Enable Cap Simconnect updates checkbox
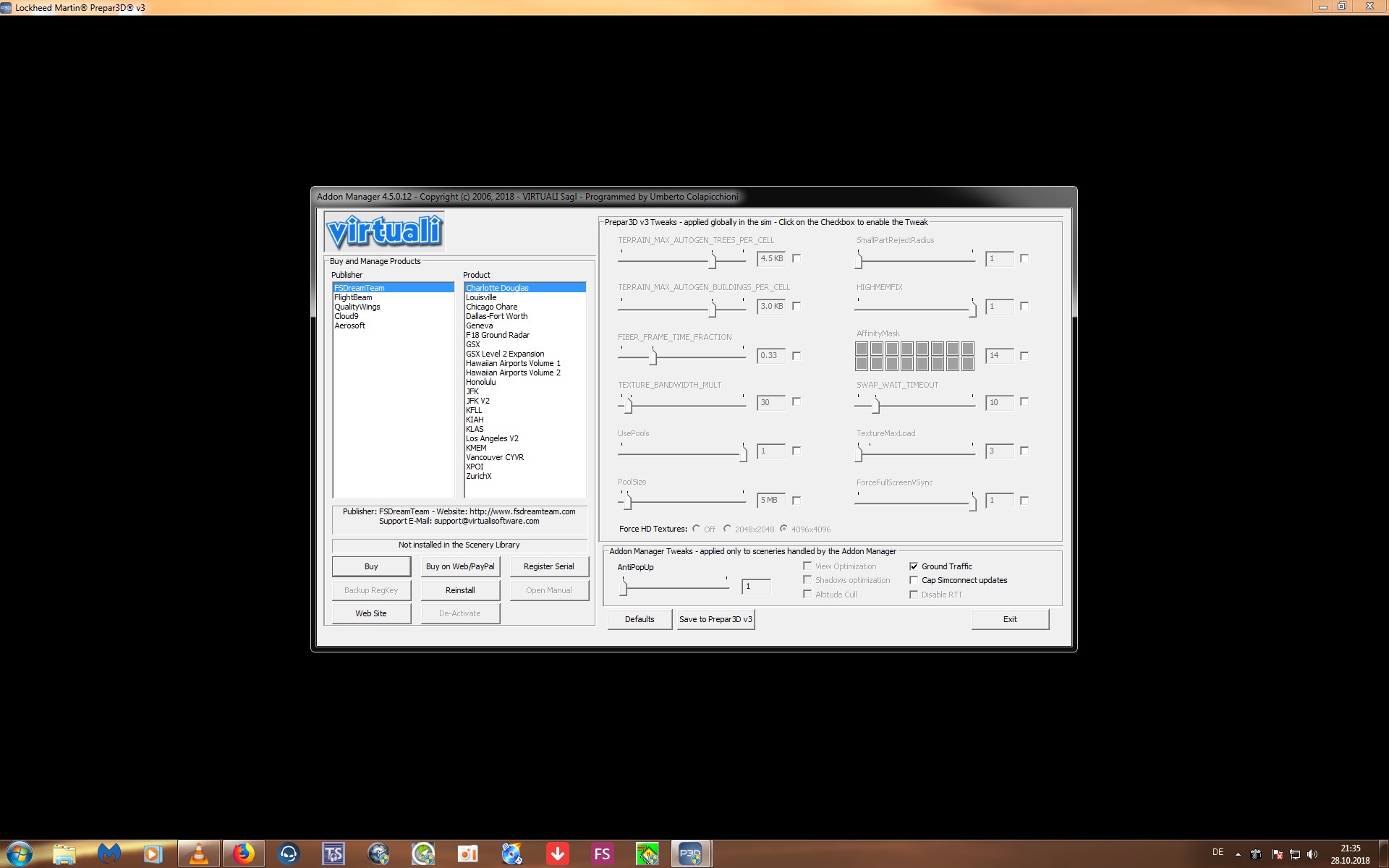The height and width of the screenshot is (868, 1389). click(x=914, y=580)
